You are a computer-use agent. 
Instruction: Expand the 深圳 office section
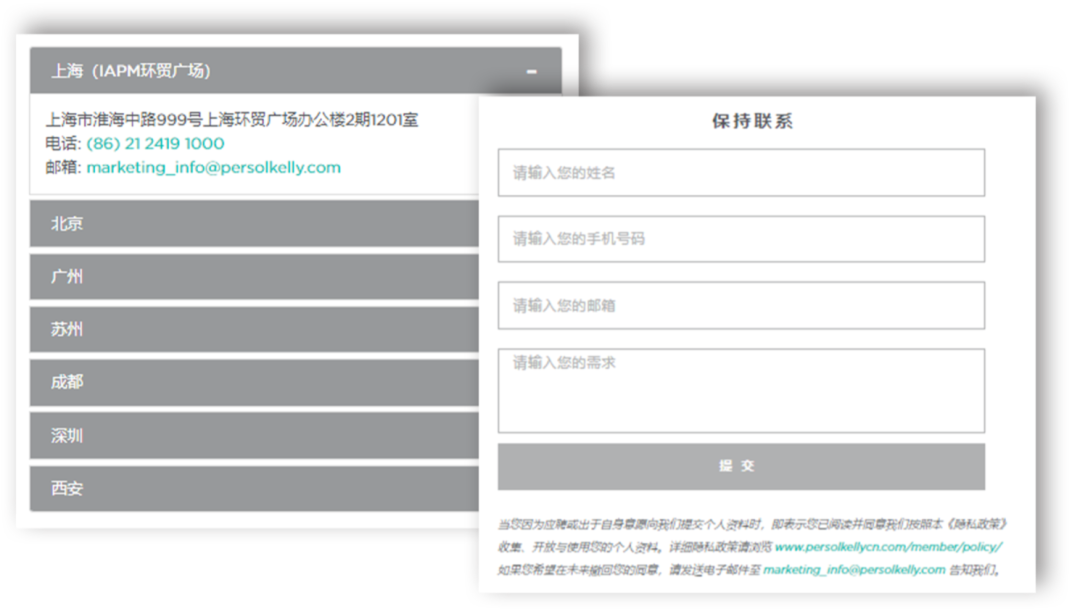click(250, 435)
